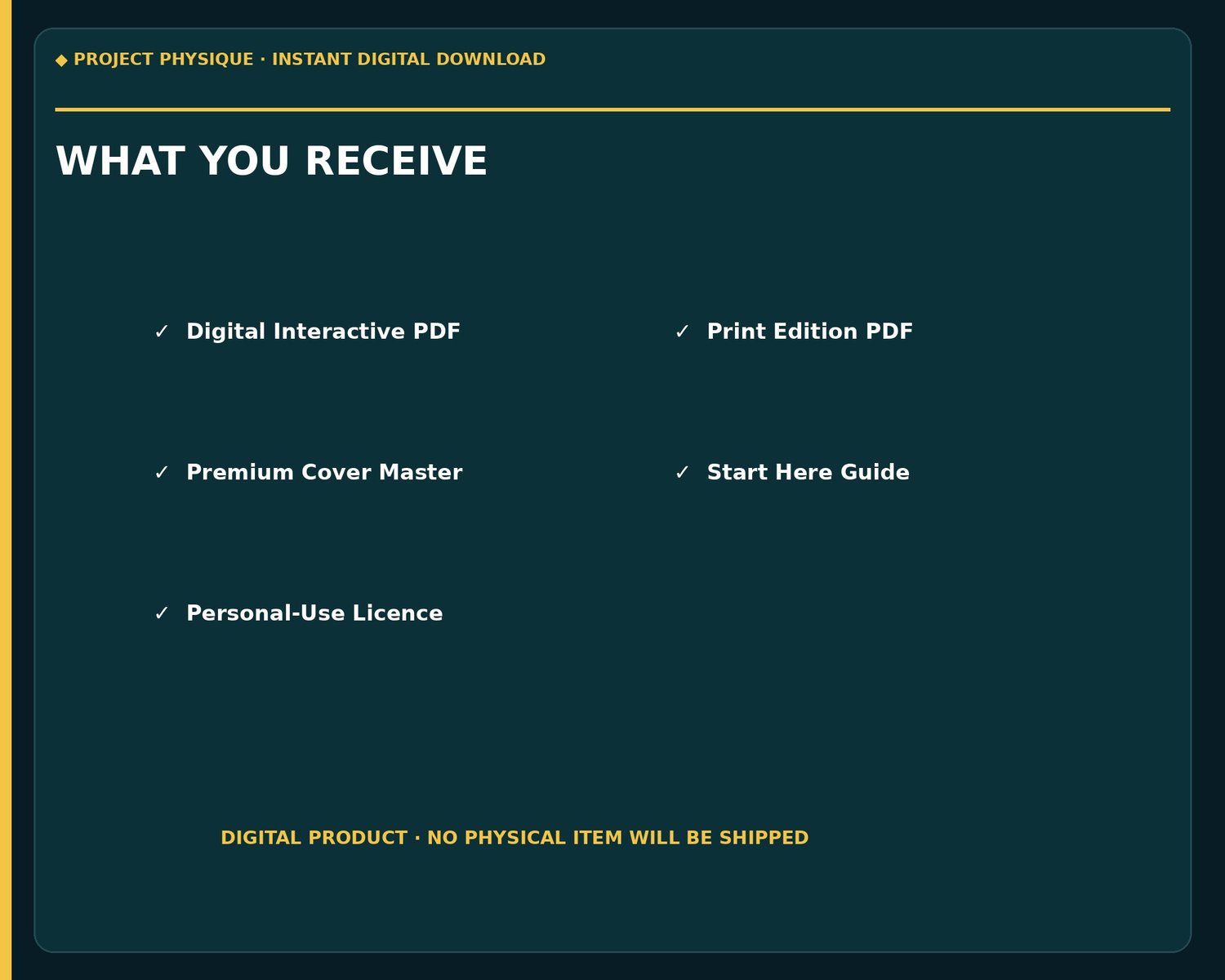
Task: Select the Premium Cover Master label
Action: tap(324, 472)
